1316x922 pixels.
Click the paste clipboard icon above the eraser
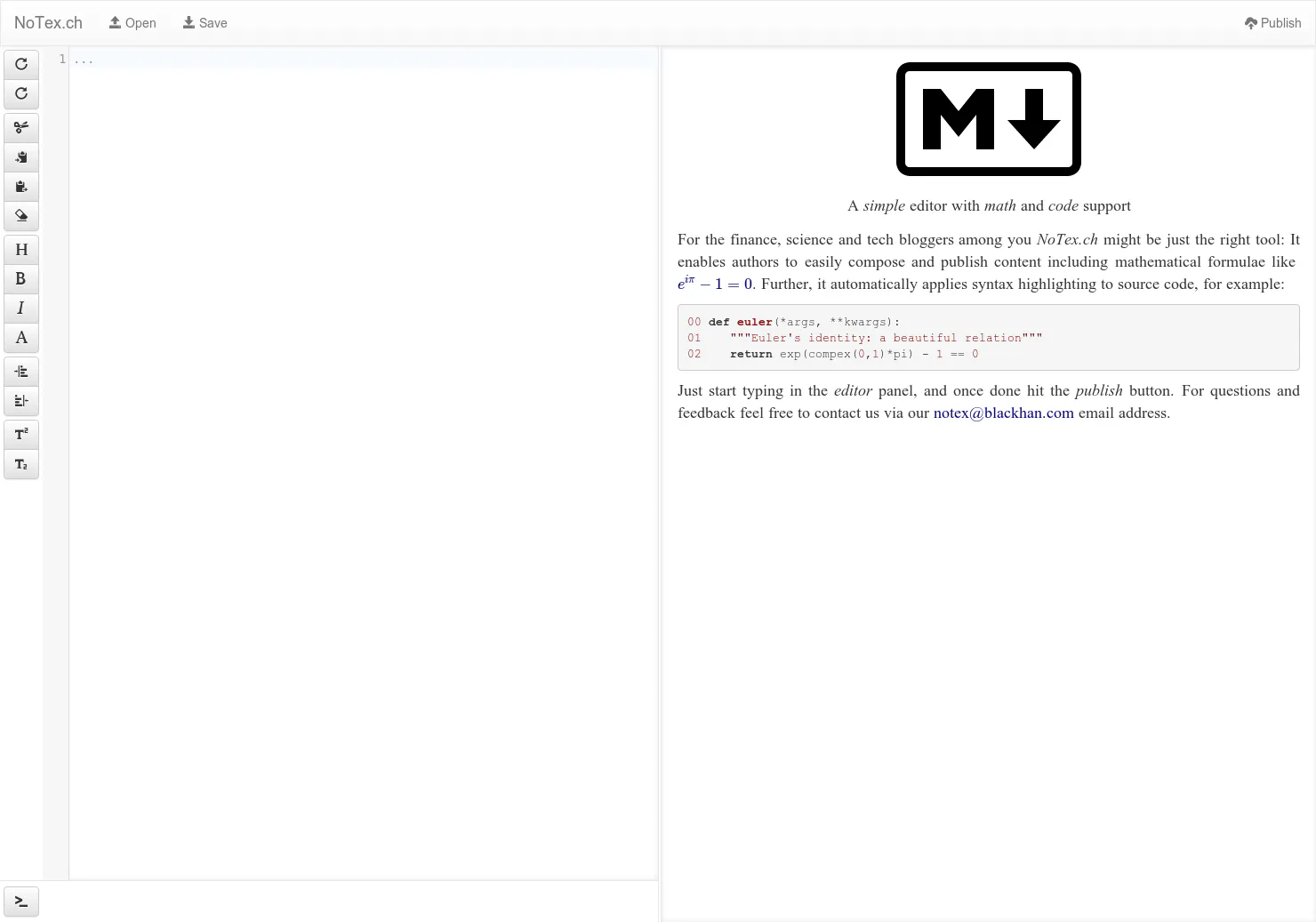click(x=21, y=187)
